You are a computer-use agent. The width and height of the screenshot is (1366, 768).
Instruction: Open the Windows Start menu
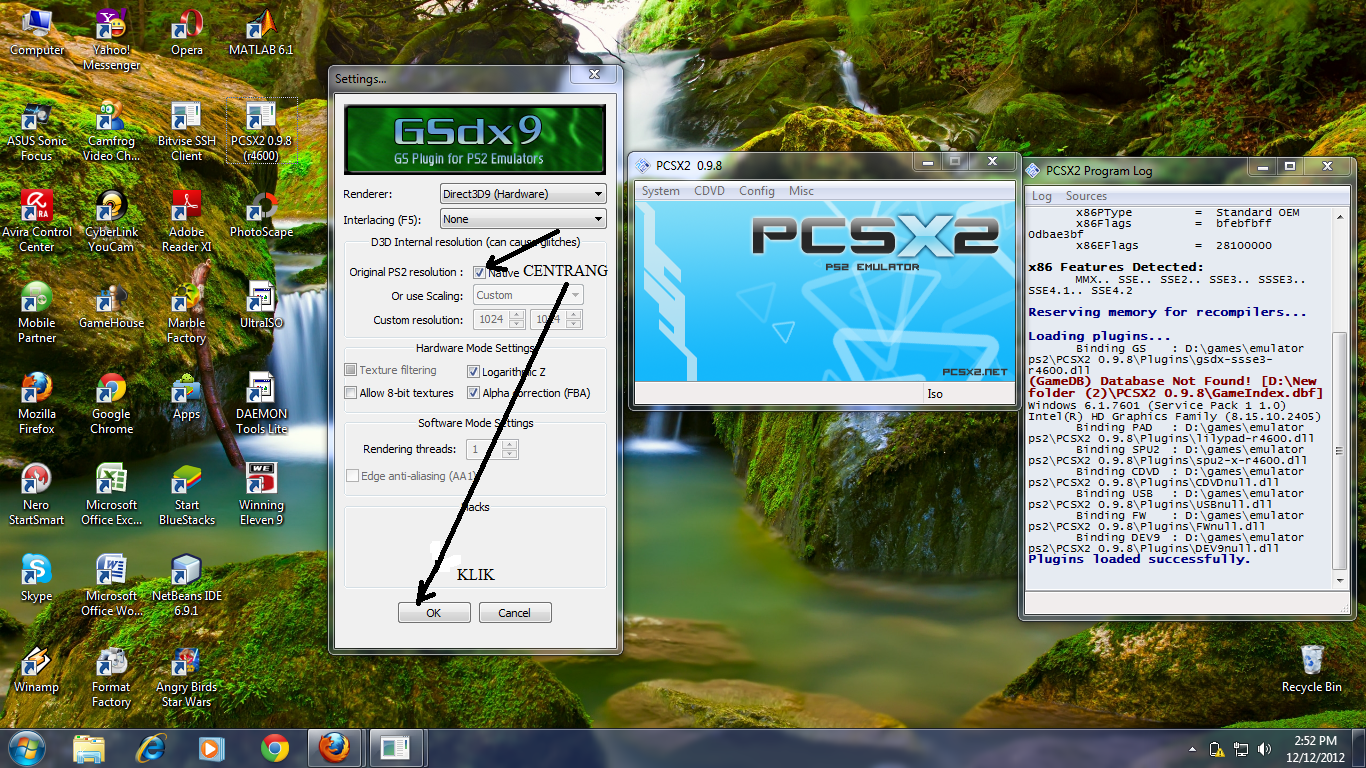25,747
